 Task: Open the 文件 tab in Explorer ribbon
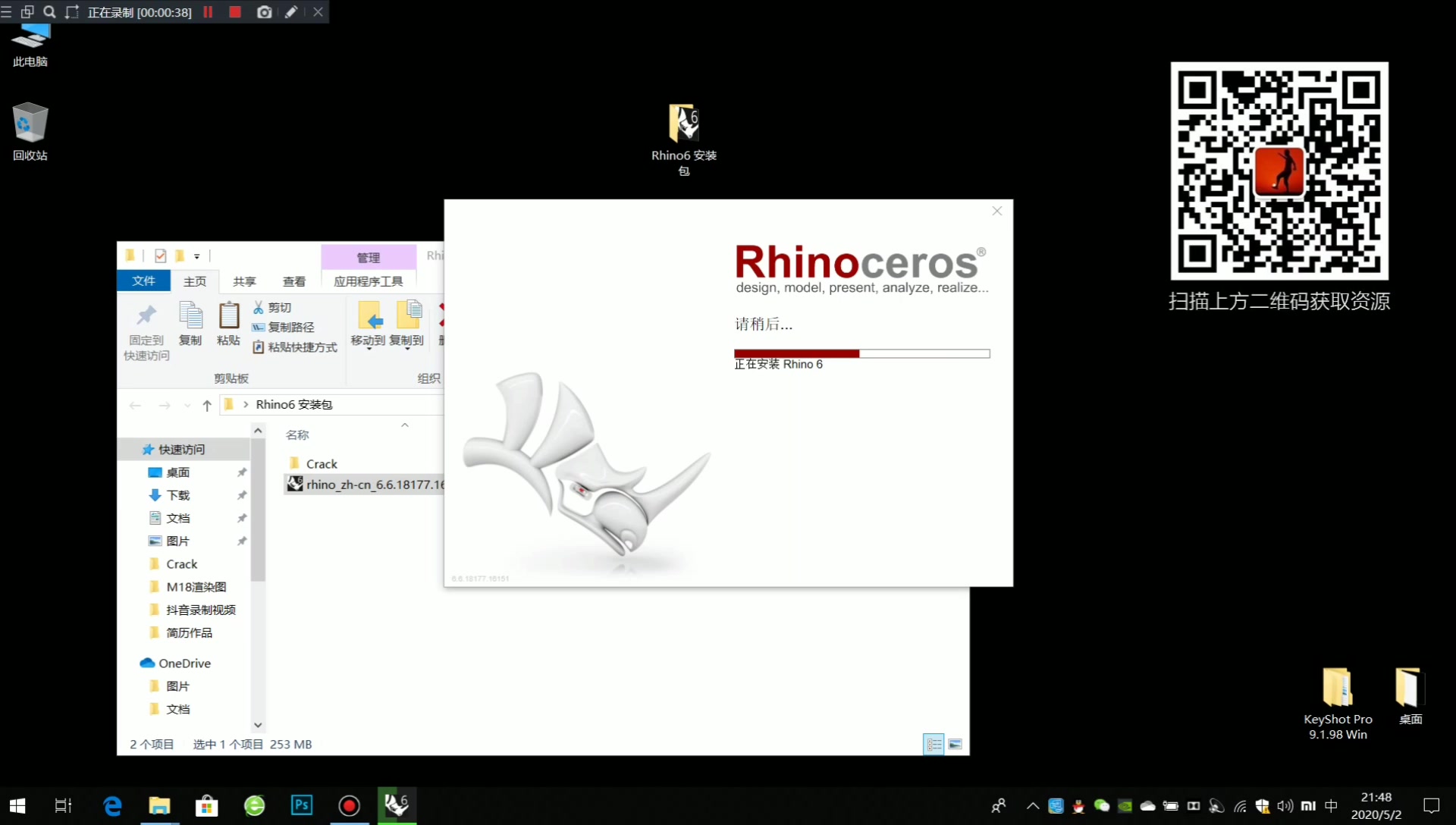pyautogui.click(x=143, y=281)
